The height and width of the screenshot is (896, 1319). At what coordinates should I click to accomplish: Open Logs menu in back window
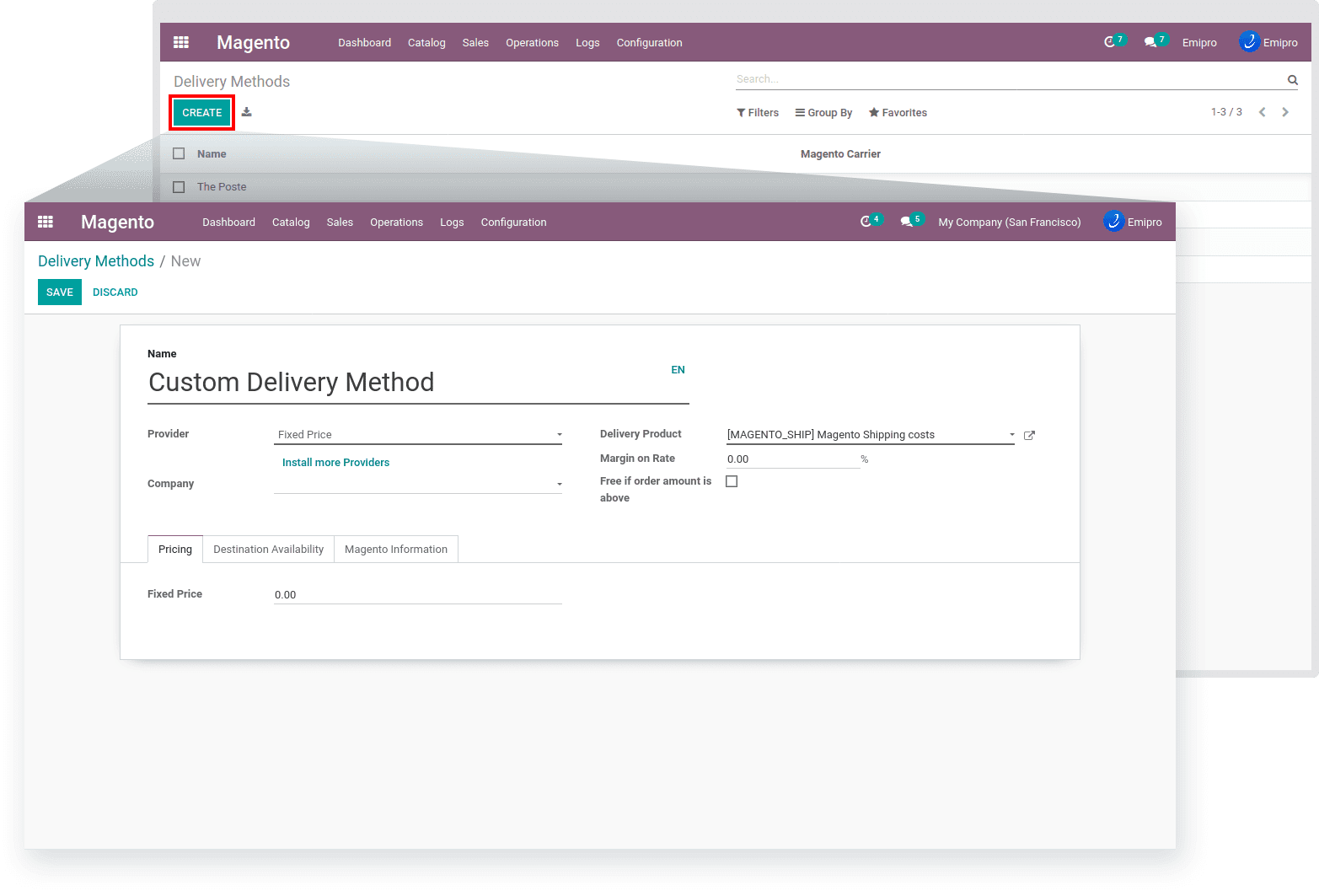[x=587, y=43]
